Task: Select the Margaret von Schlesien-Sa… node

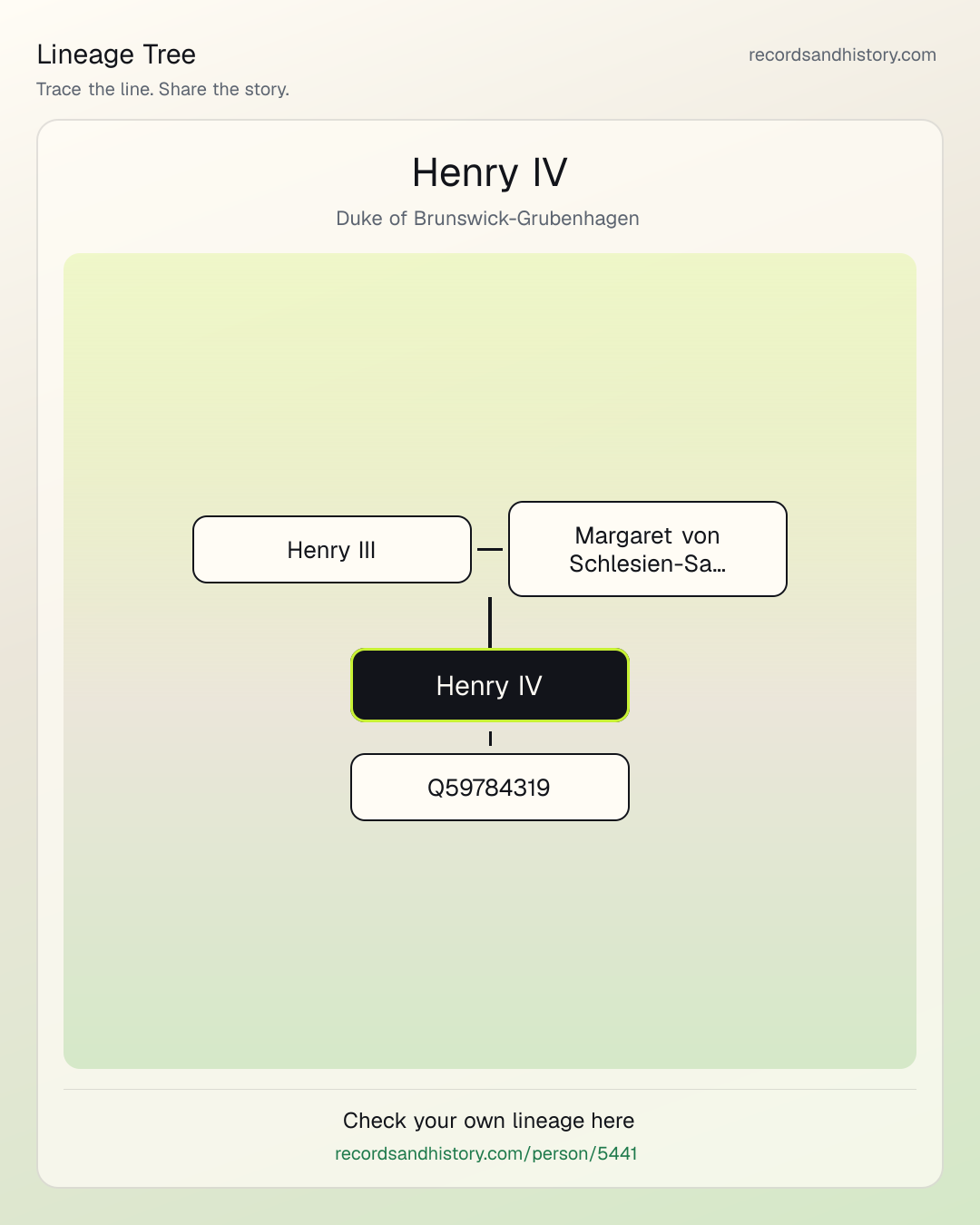Action: pyautogui.click(x=648, y=549)
